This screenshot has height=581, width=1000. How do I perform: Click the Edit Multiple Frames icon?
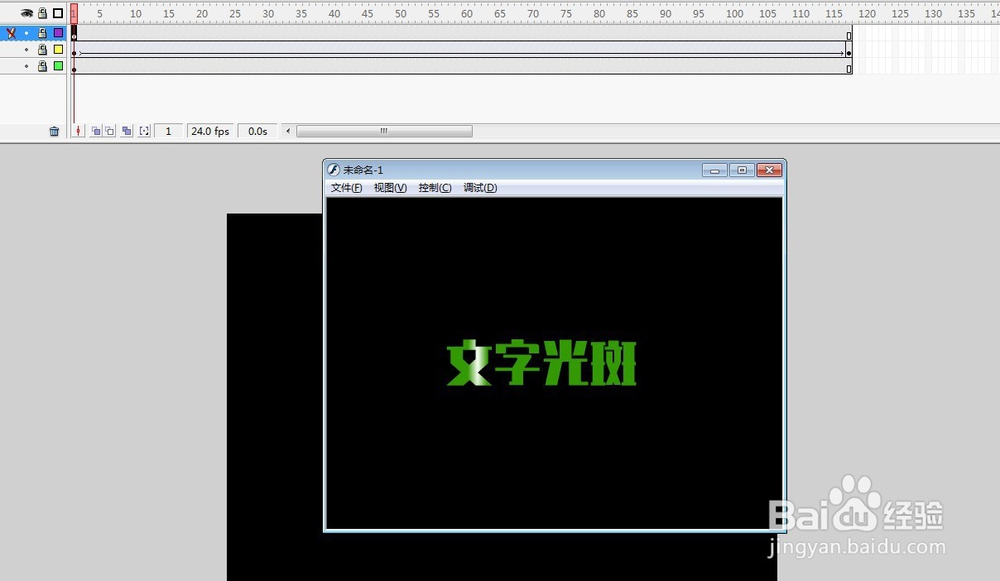point(127,131)
